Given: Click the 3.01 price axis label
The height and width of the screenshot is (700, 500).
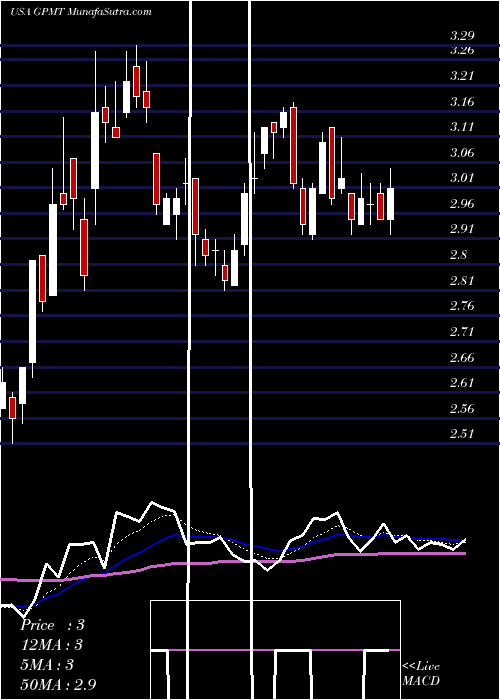Looking at the screenshot, I should (462, 179).
